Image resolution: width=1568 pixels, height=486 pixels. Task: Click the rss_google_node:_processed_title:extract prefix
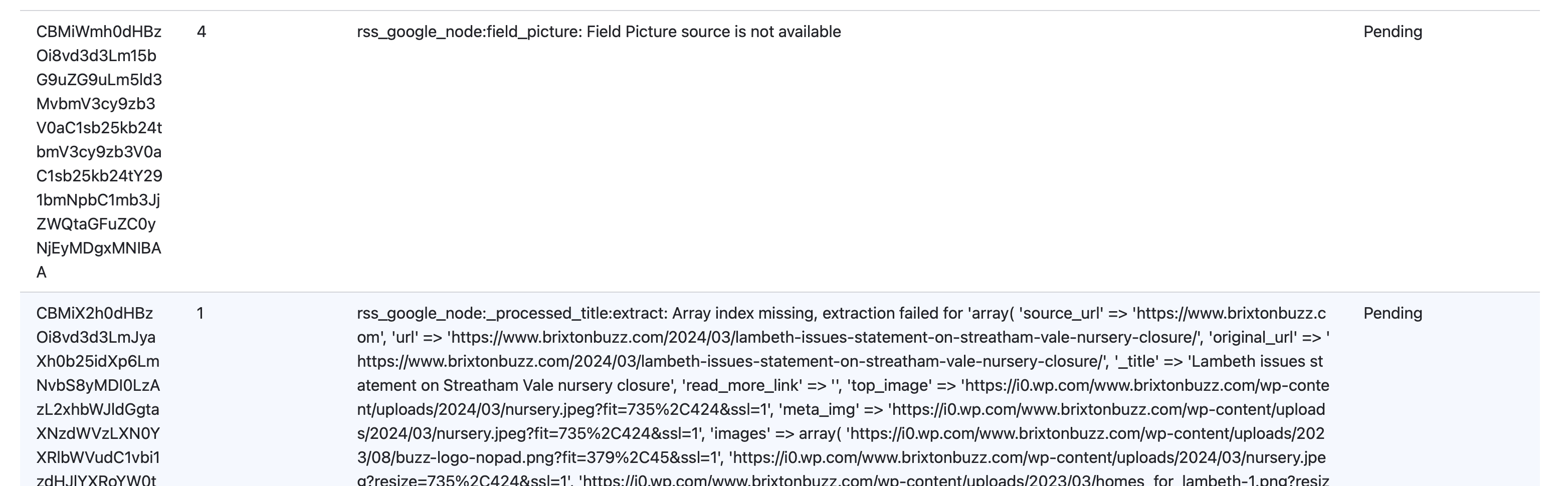[x=511, y=313]
